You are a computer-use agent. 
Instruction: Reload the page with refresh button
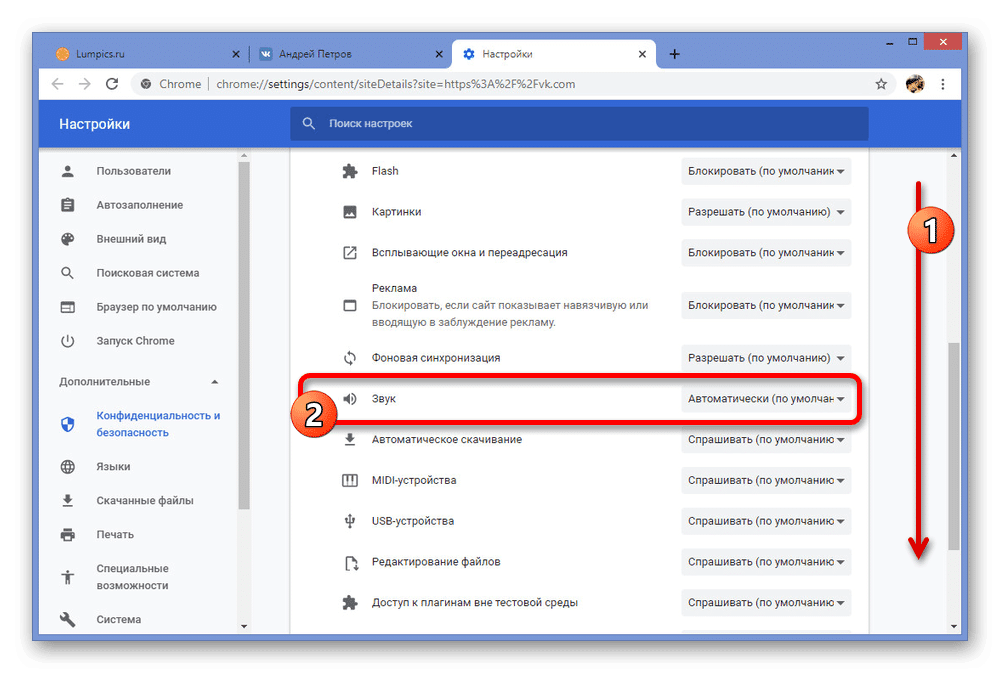pyautogui.click(x=112, y=84)
